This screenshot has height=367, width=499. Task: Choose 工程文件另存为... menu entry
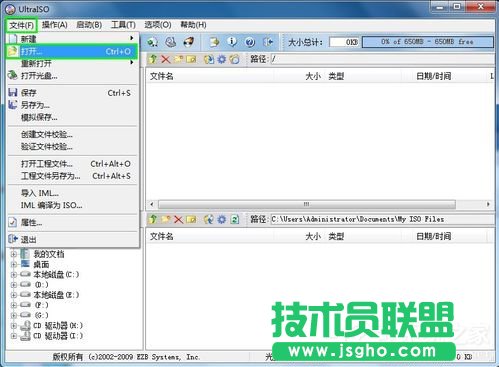pyautogui.click(x=72, y=176)
